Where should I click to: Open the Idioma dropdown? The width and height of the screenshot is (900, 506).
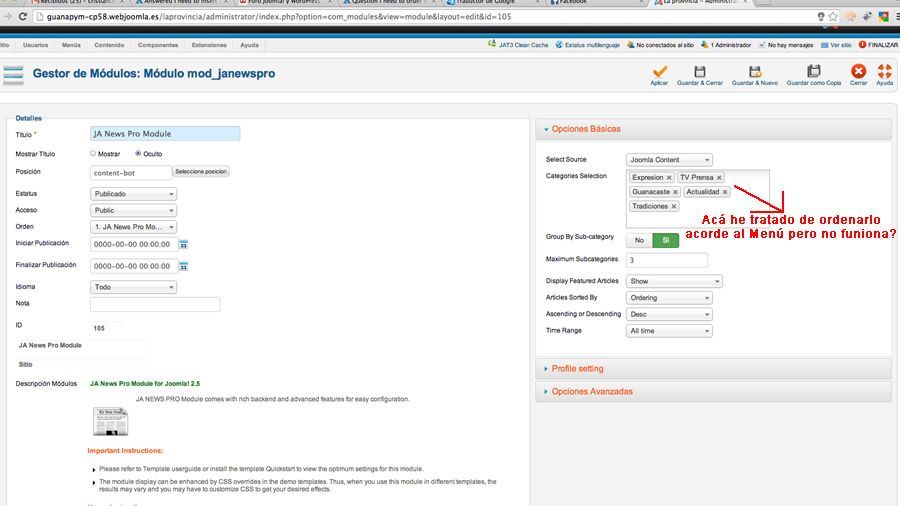click(133, 287)
